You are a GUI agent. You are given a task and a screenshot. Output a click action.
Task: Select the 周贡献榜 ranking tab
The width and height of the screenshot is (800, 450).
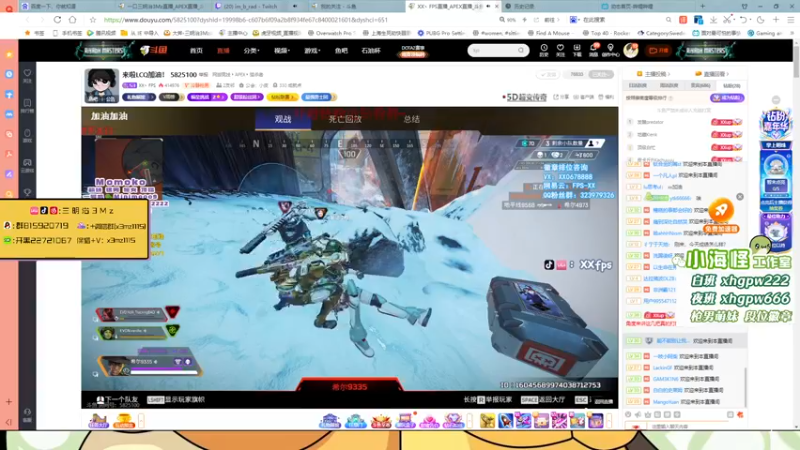(x=669, y=86)
